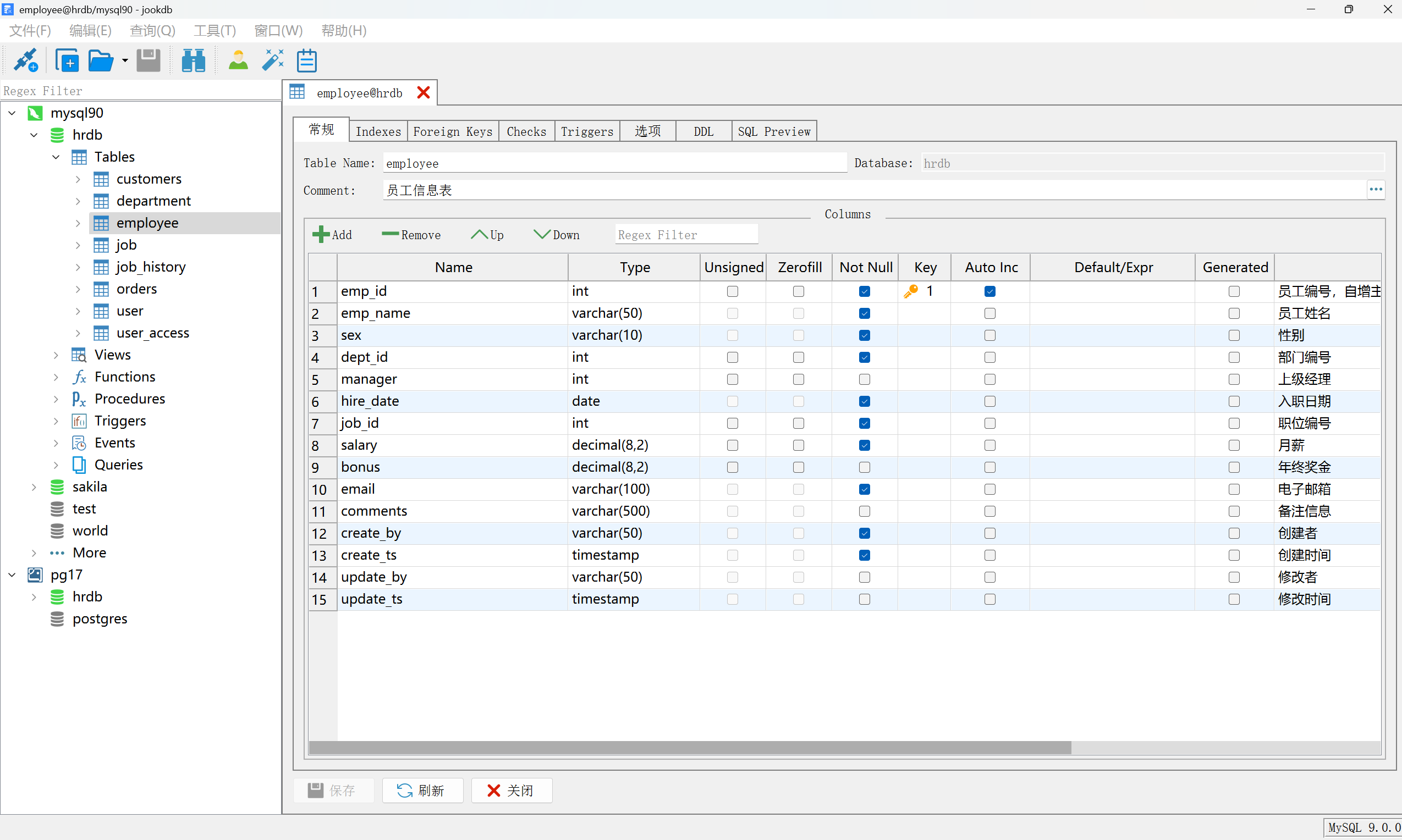The height and width of the screenshot is (840, 1402).
Task: Switch to the Foreign Keys tab
Action: tap(453, 131)
